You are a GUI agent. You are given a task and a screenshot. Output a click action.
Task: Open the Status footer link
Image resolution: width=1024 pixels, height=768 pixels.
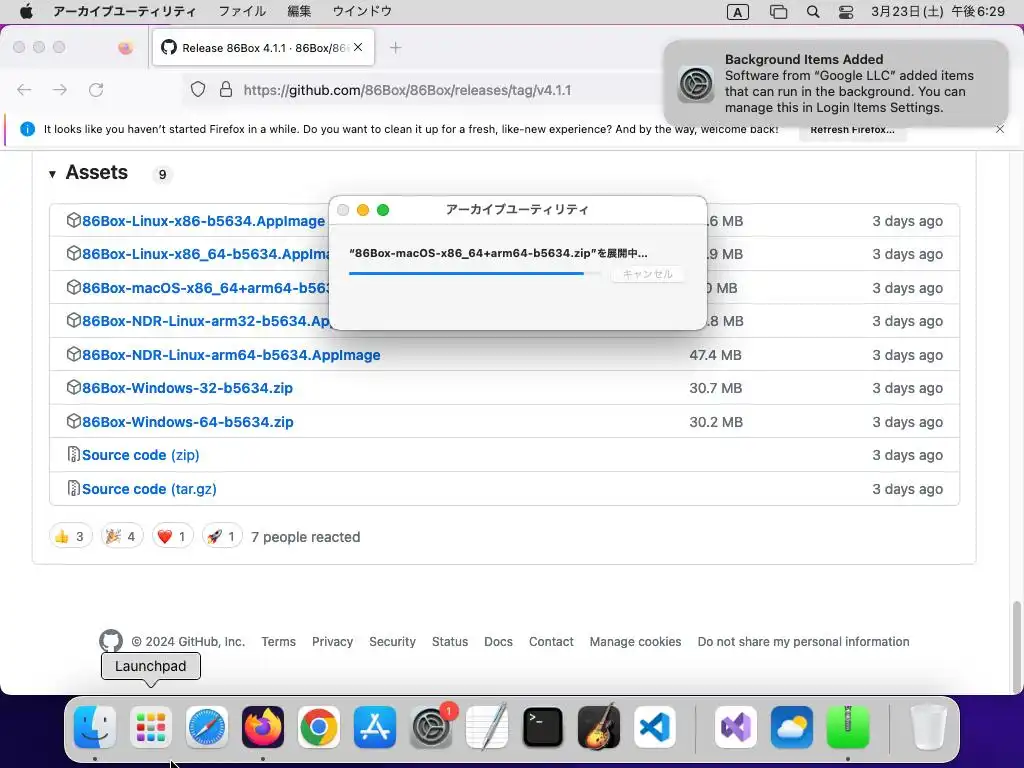click(450, 641)
